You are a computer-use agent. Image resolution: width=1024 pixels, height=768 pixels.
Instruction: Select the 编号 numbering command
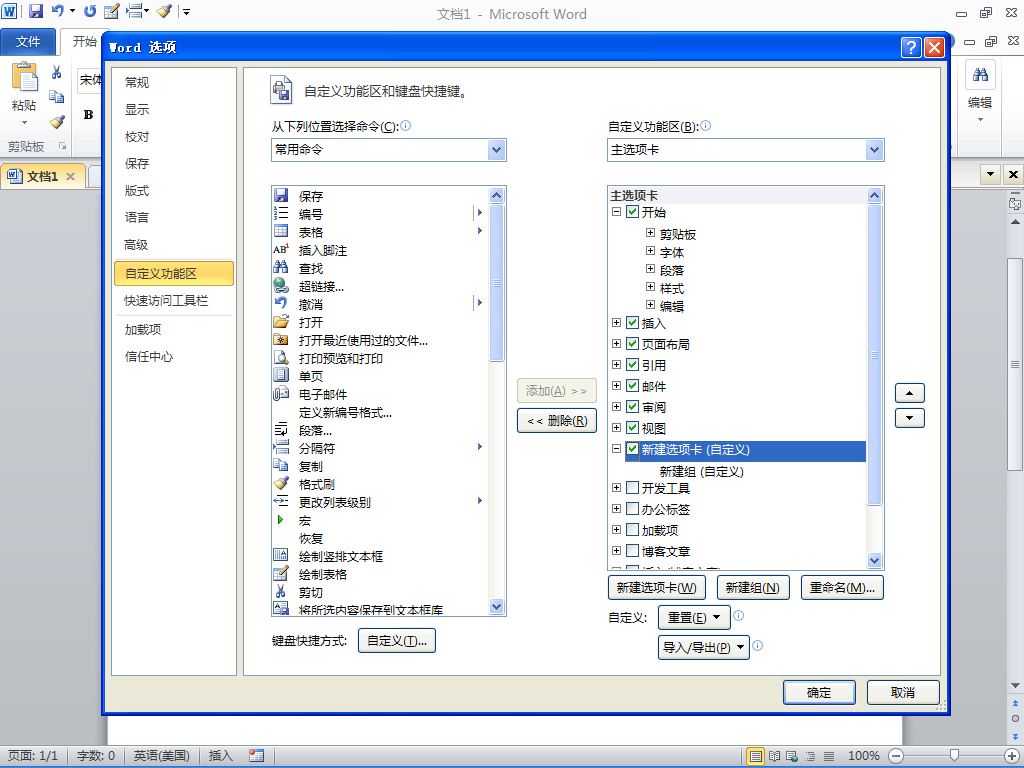pyautogui.click(x=379, y=214)
